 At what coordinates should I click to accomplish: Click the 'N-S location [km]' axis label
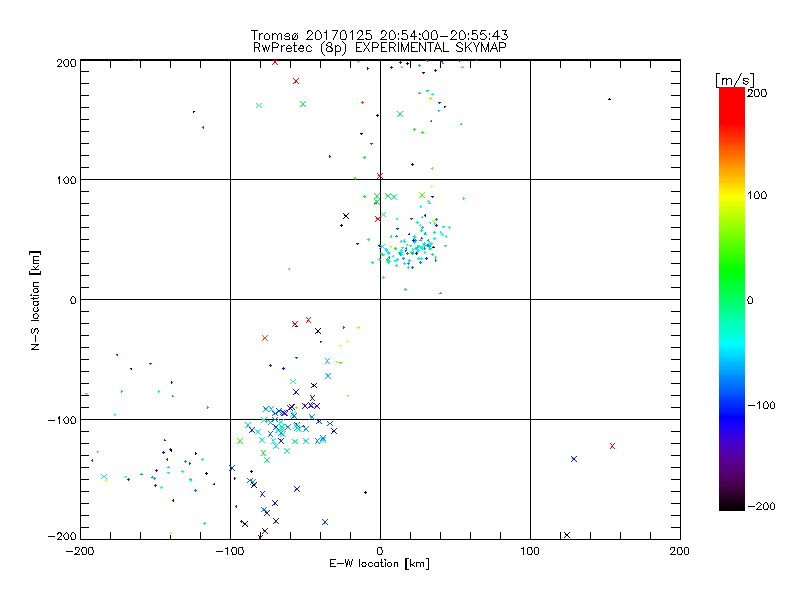click(35, 301)
